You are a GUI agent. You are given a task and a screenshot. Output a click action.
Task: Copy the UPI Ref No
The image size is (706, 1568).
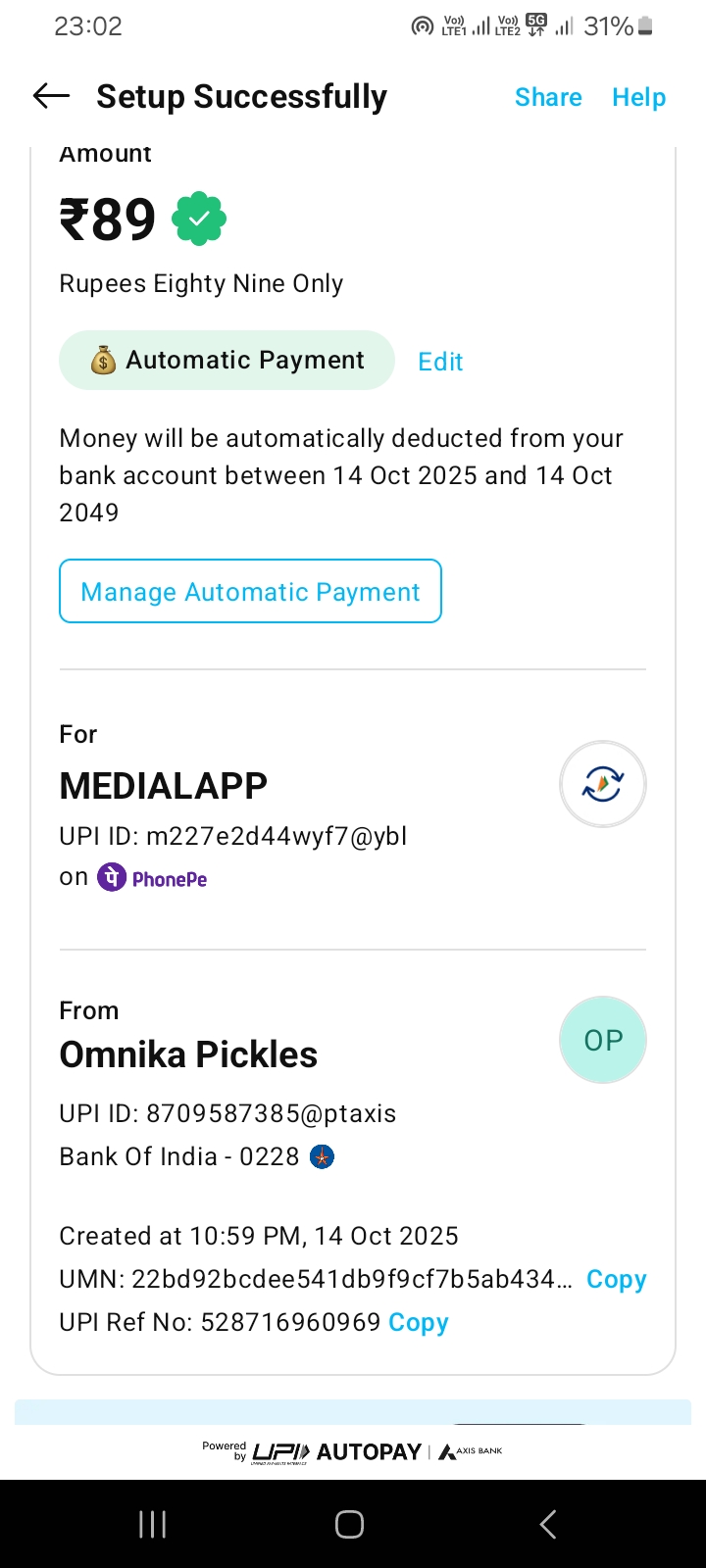[419, 1322]
